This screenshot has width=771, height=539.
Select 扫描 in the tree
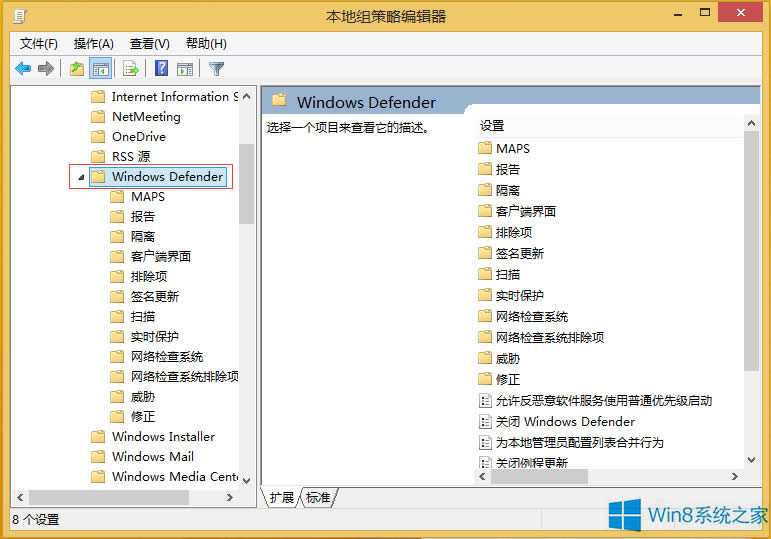143,316
